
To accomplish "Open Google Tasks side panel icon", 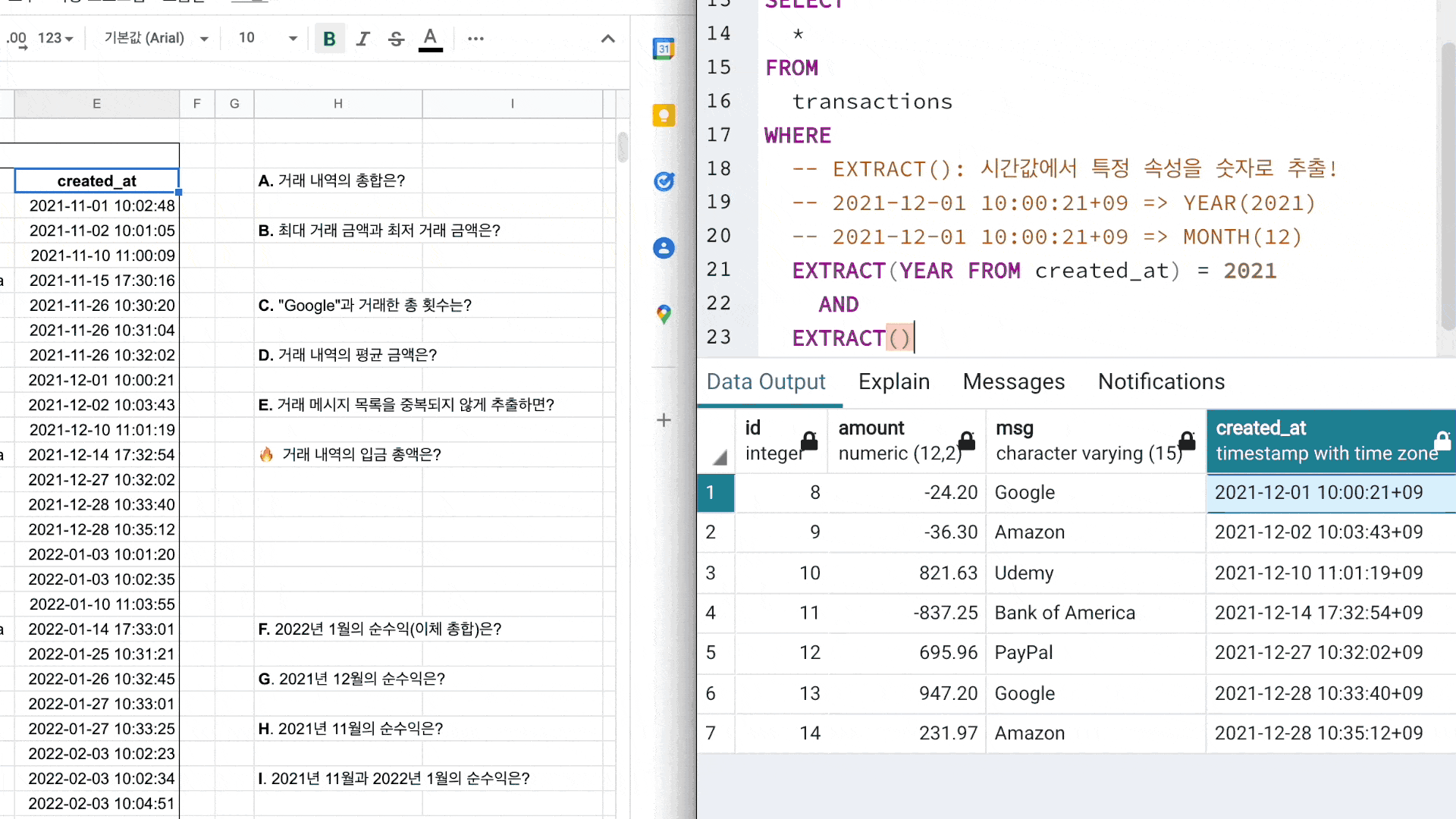I will (664, 181).
